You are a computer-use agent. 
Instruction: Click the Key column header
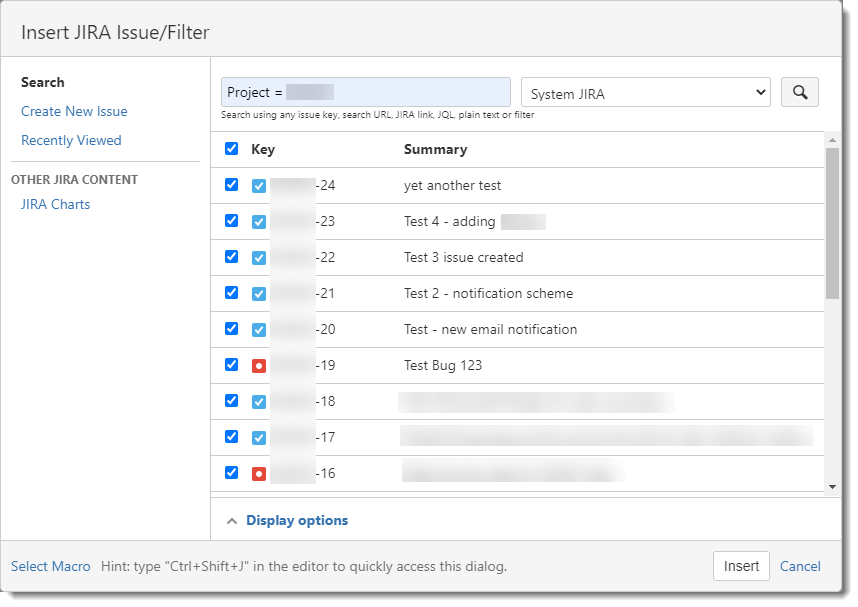pos(263,149)
